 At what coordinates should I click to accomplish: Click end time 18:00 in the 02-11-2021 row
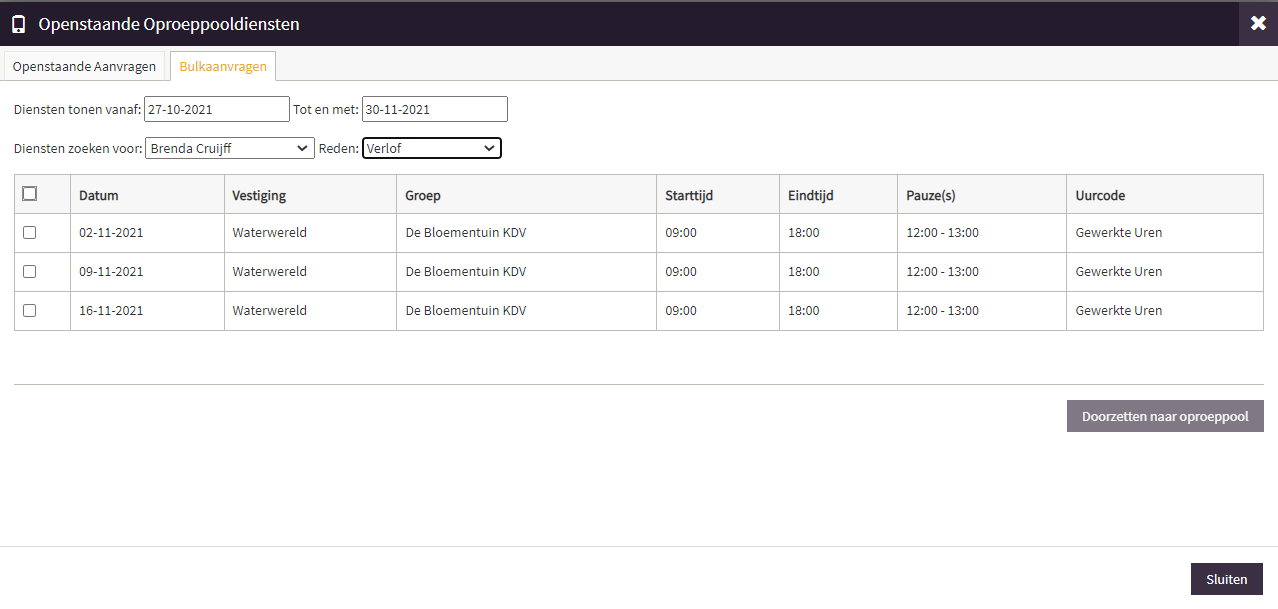point(804,232)
